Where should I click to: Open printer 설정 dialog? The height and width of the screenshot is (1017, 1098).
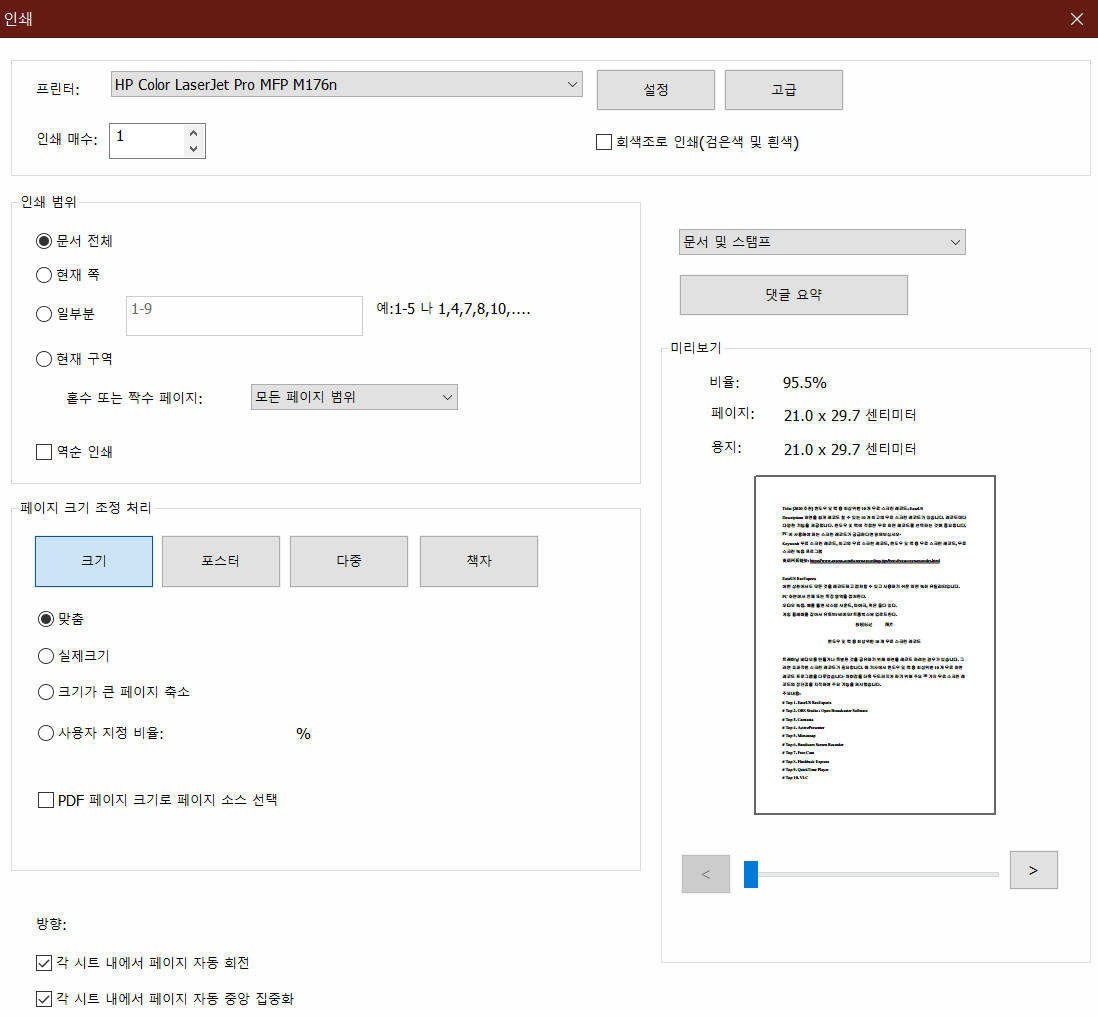(655, 89)
